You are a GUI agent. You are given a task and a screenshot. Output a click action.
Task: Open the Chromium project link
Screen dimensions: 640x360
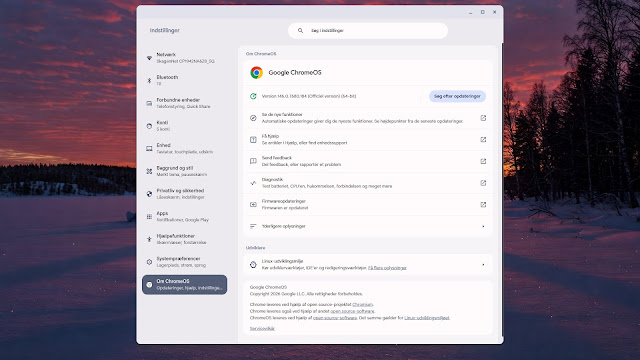pos(362,304)
